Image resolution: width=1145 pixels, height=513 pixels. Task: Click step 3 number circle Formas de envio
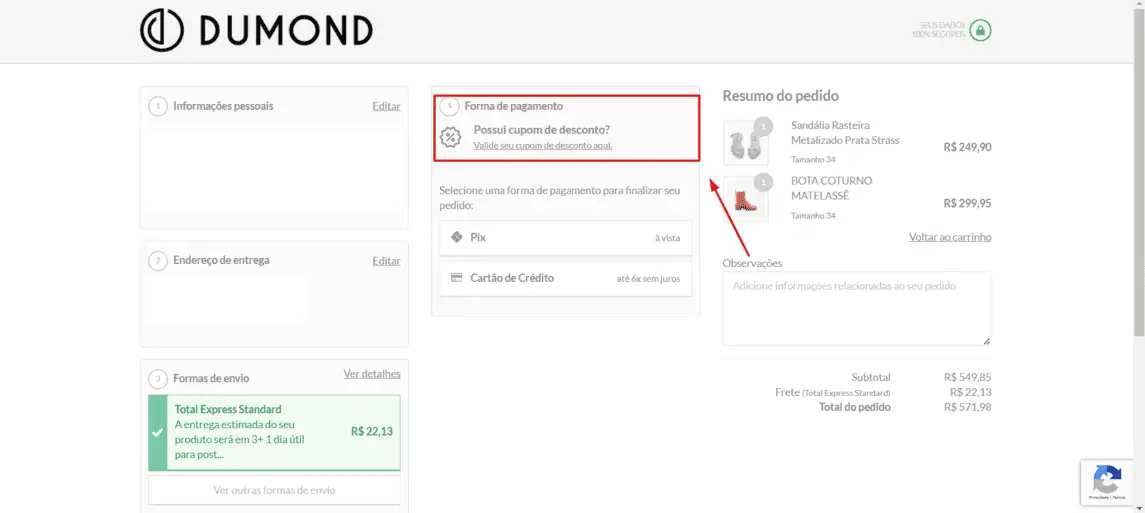[158, 379]
